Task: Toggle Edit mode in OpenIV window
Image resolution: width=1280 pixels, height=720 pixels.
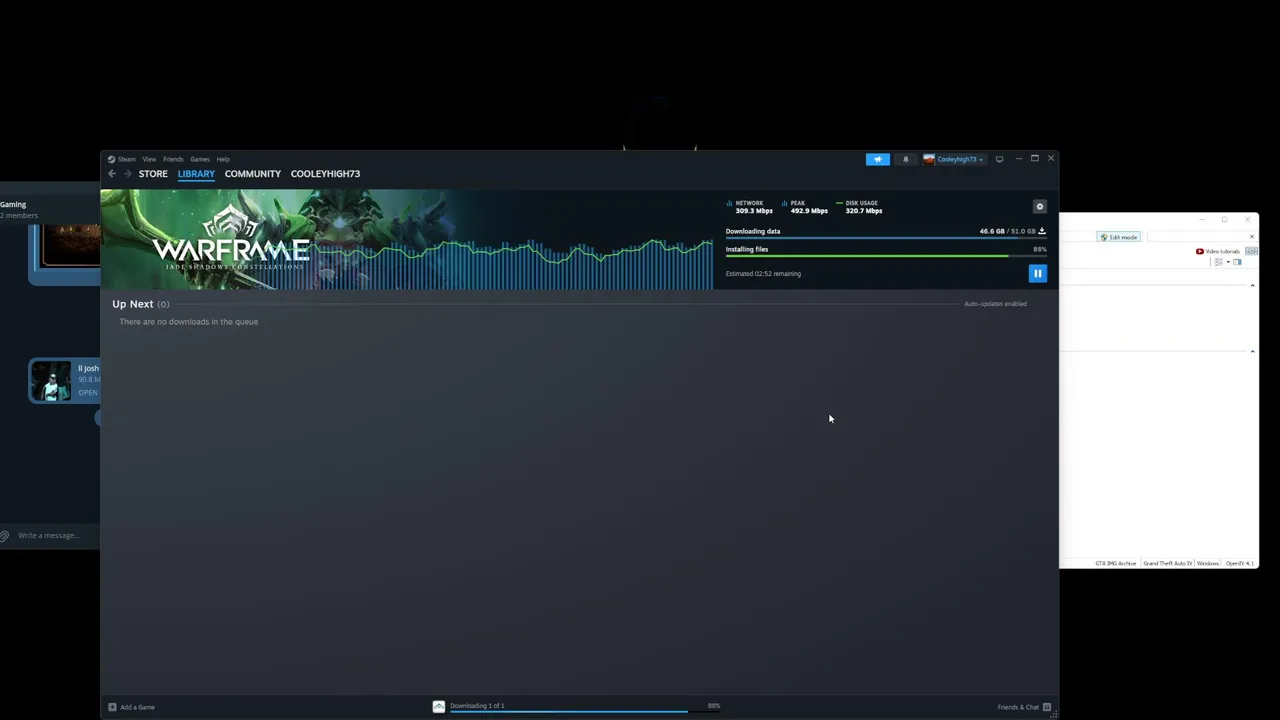Action: pos(1119,237)
